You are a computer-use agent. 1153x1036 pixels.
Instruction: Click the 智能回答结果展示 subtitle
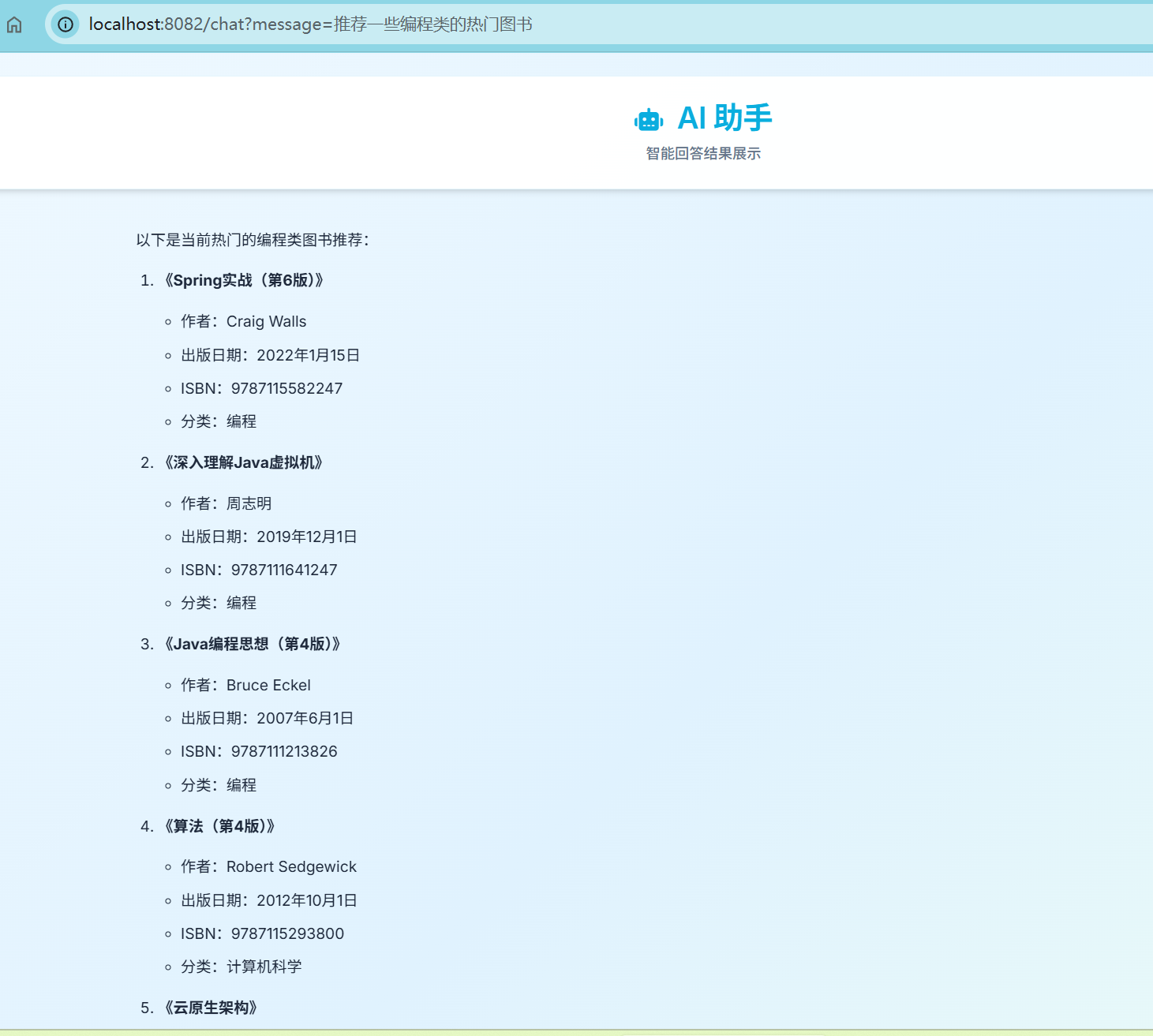pyautogui.click(x=703, y=153)
